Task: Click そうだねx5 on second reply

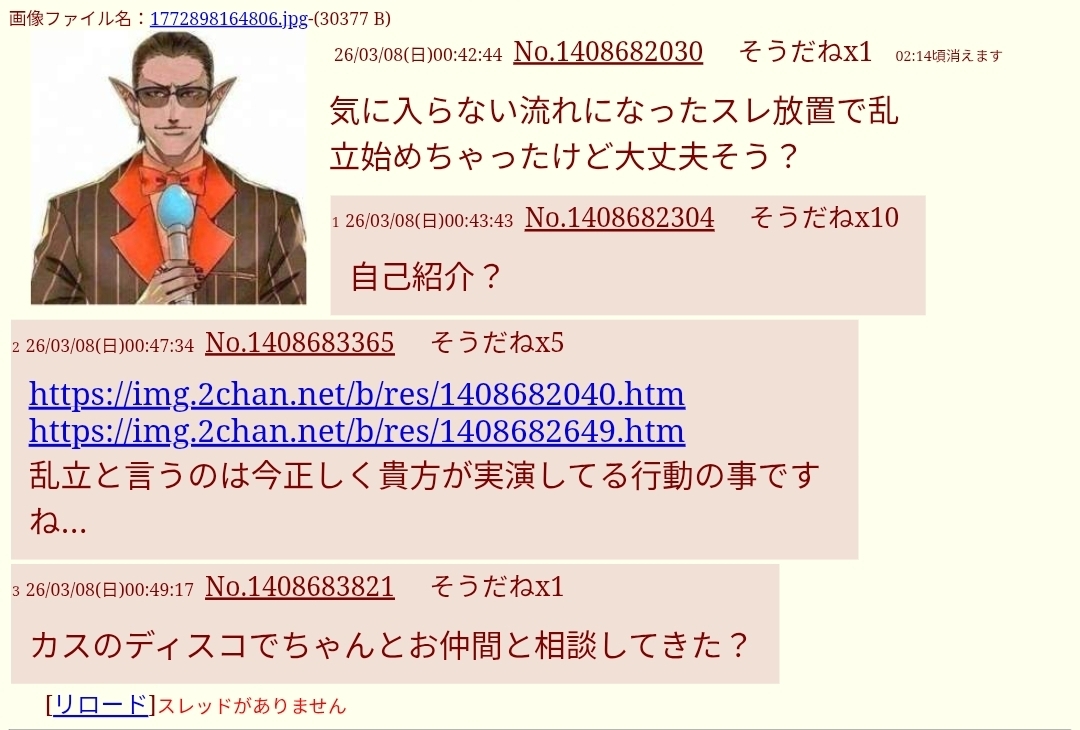Action: click(x=497, y=342)
